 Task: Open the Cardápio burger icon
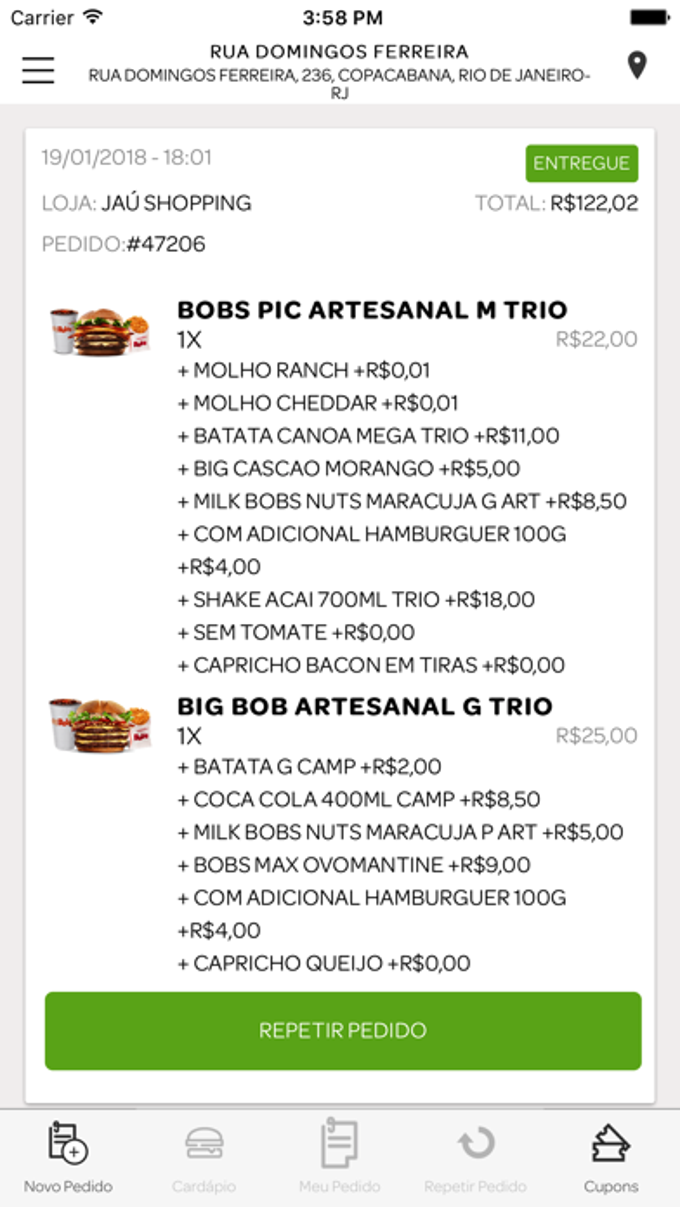pyautogui.click(x=205, y=1144)
